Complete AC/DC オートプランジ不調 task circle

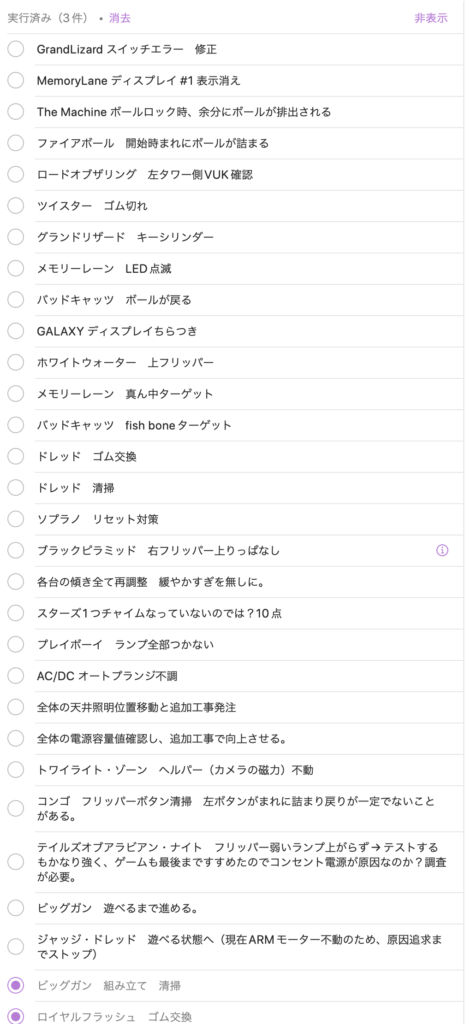point(16,676)
